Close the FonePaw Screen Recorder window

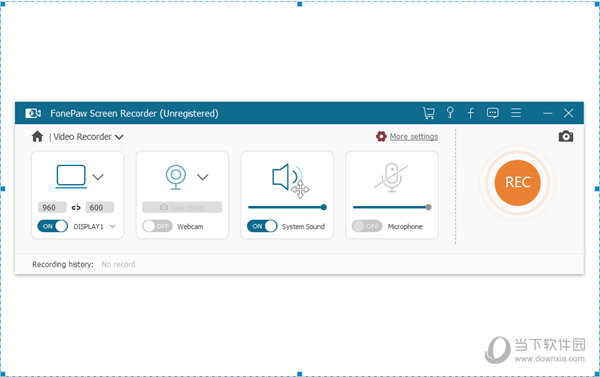(x=569, y=113)
